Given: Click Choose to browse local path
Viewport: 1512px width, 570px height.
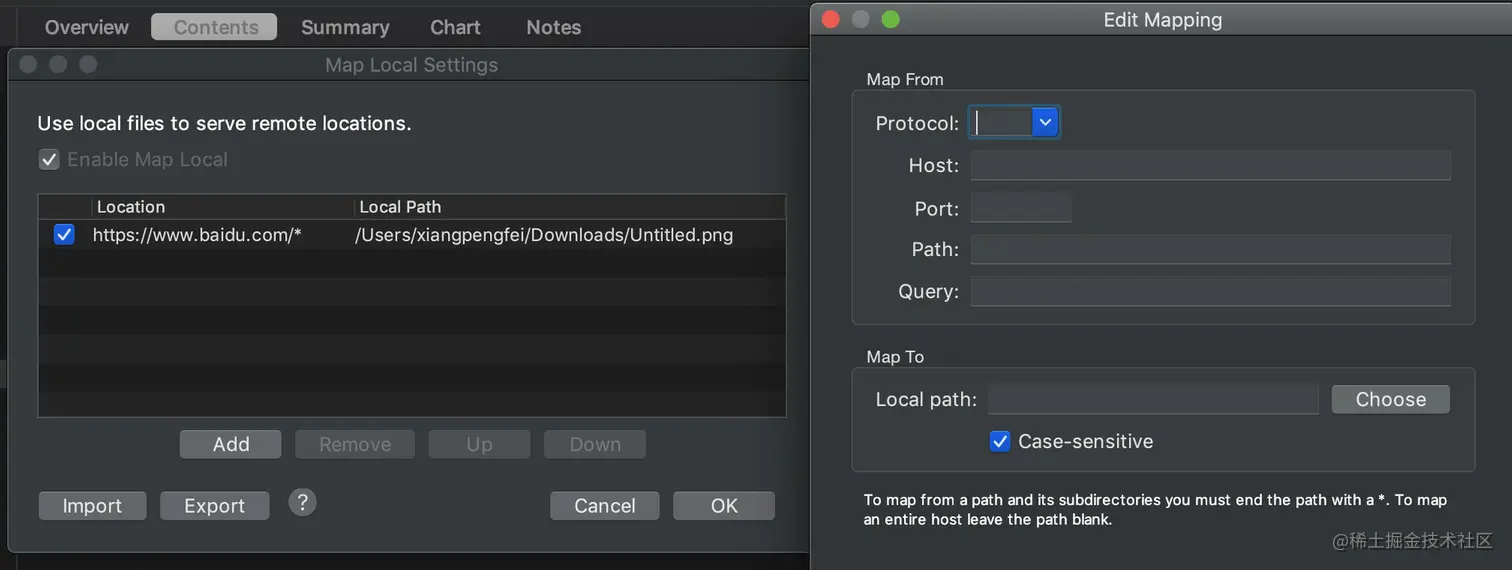Looking at the screenshot, I should (1390, 399).
